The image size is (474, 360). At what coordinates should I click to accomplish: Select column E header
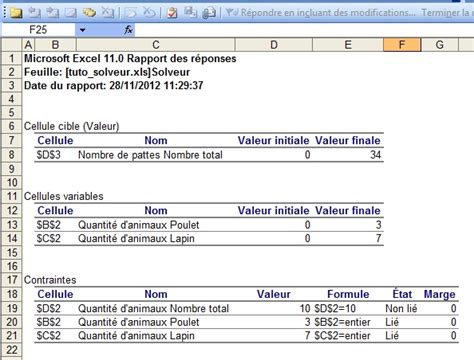coord(348,45)
